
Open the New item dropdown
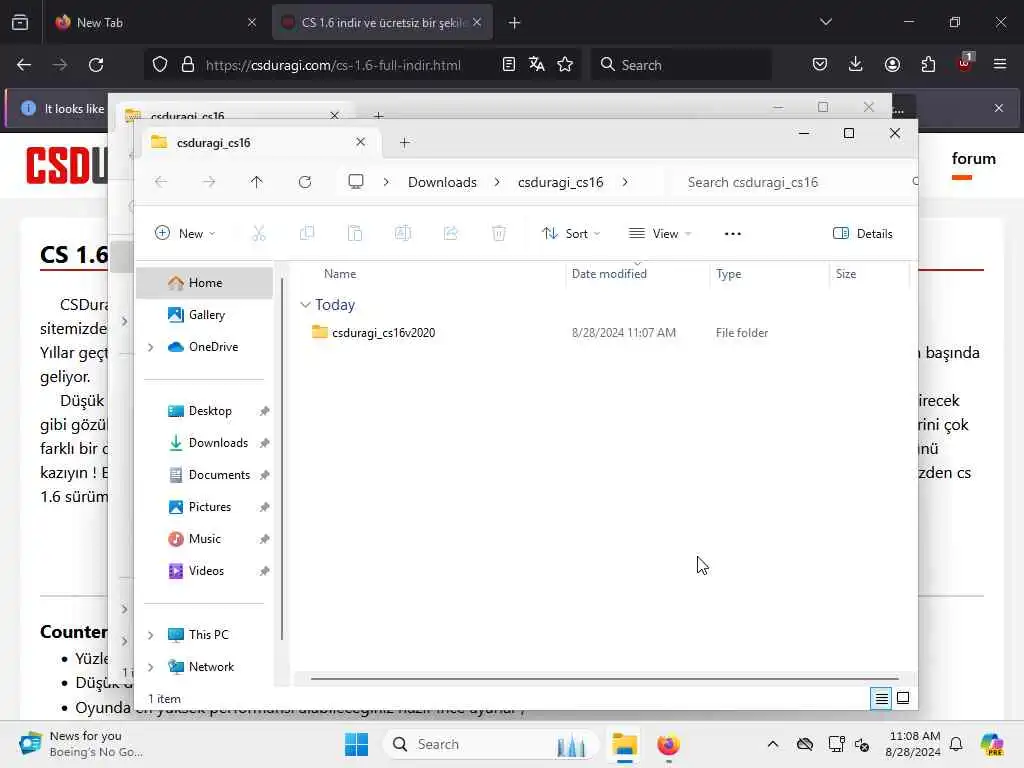185,233
